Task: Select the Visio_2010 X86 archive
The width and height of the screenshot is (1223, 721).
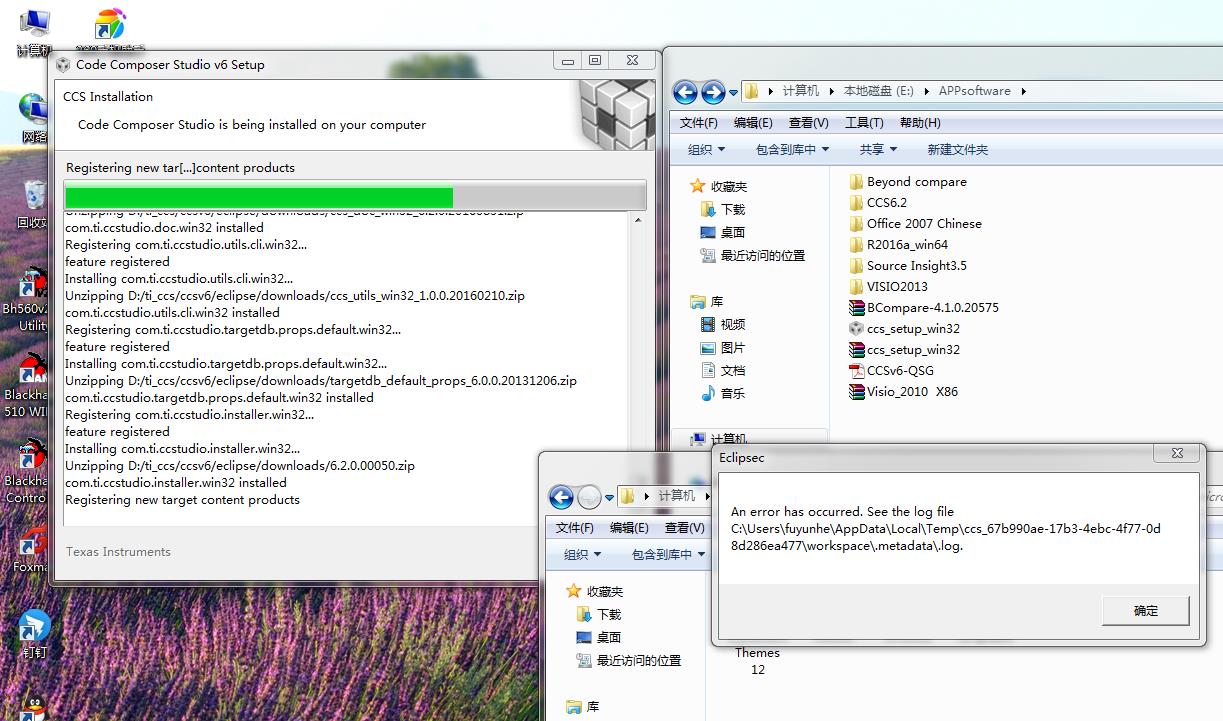Action: [903, 392]
